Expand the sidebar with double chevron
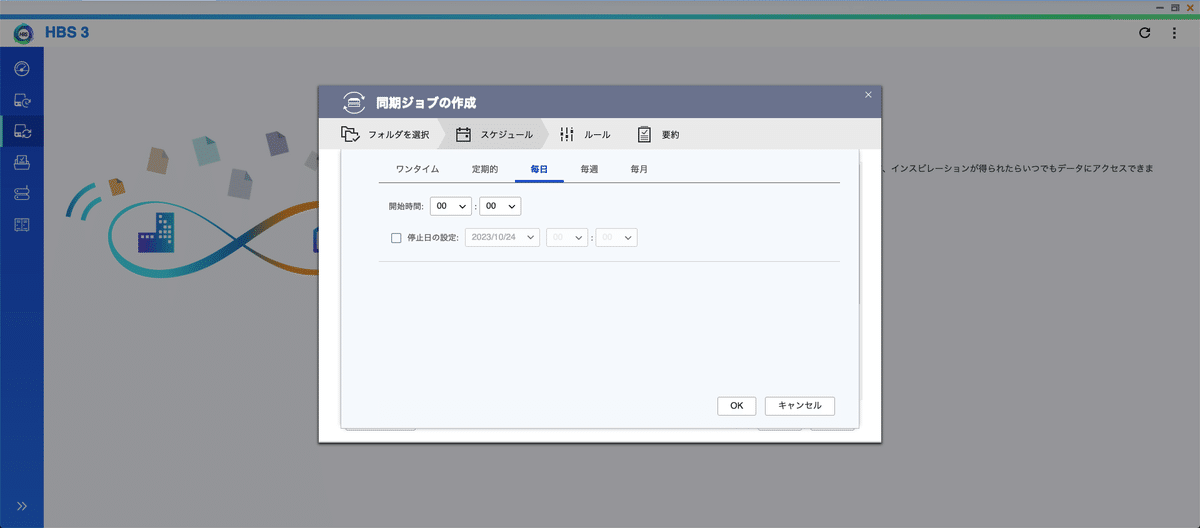This screenshot has width=1200, height=528. [x=22, y=506]
